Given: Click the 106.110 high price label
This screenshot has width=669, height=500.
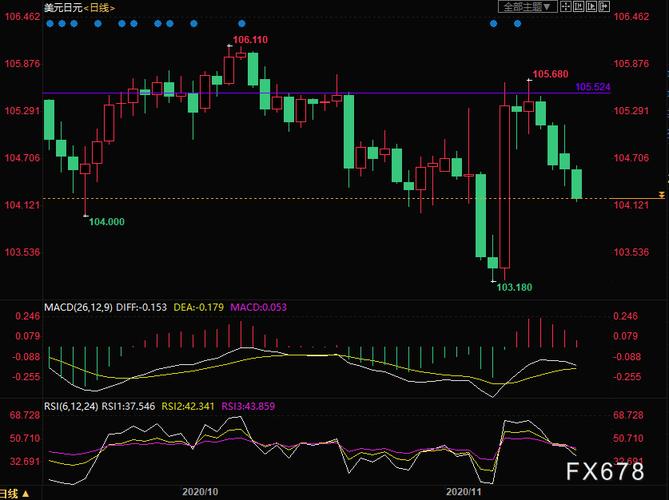Looking at the screenshot, I should tap(250, 40).
